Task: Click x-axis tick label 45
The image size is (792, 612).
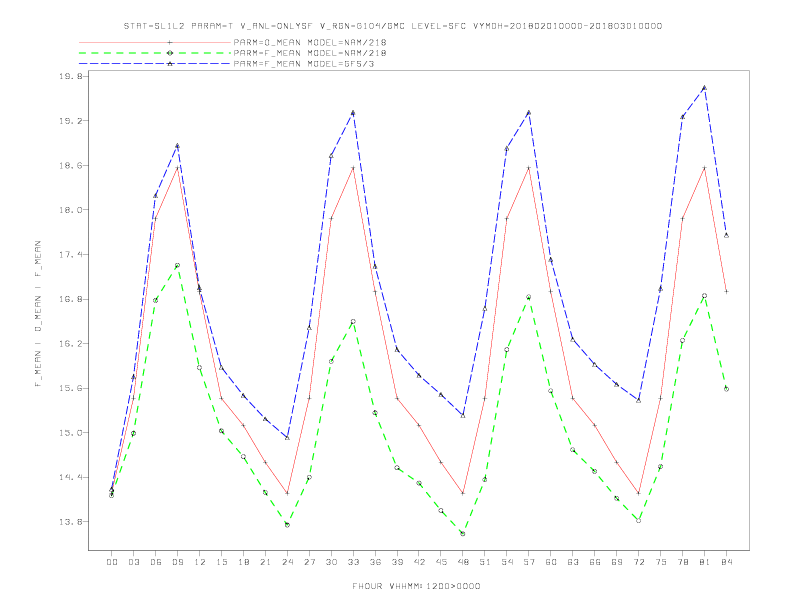Action: coord(441,562)
